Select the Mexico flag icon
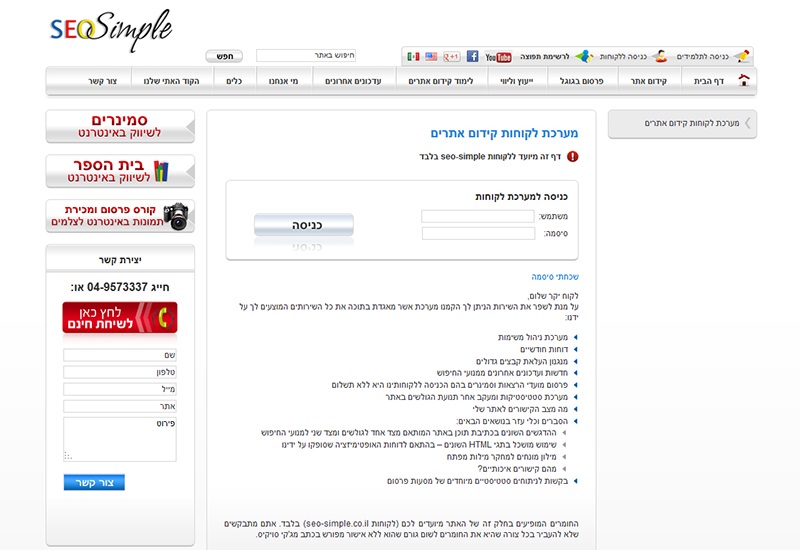Screen dimensions: 800x550 tap(413, 57)
